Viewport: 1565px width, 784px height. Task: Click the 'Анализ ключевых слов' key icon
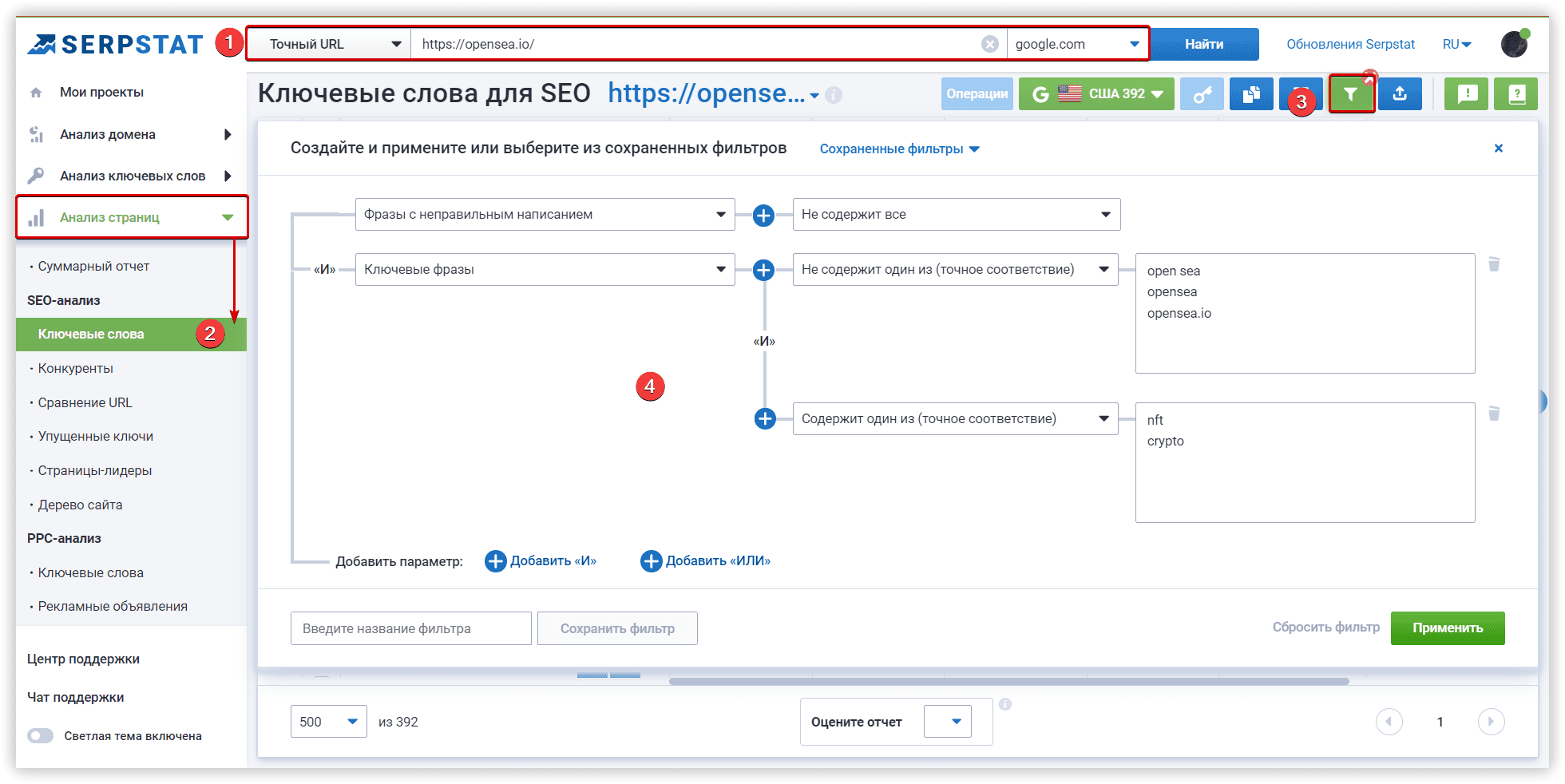pos(36,176)
